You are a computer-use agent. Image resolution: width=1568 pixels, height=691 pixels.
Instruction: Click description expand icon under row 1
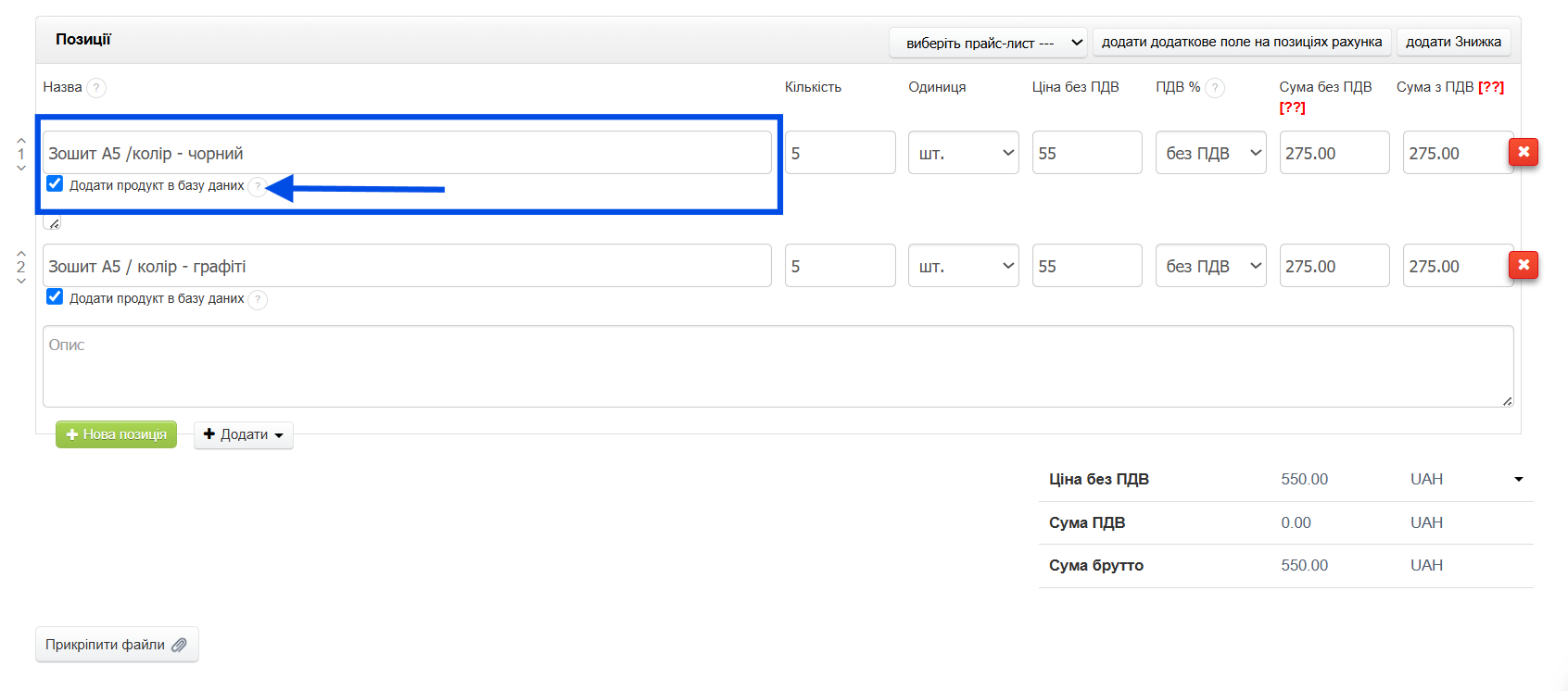point(52,222)
